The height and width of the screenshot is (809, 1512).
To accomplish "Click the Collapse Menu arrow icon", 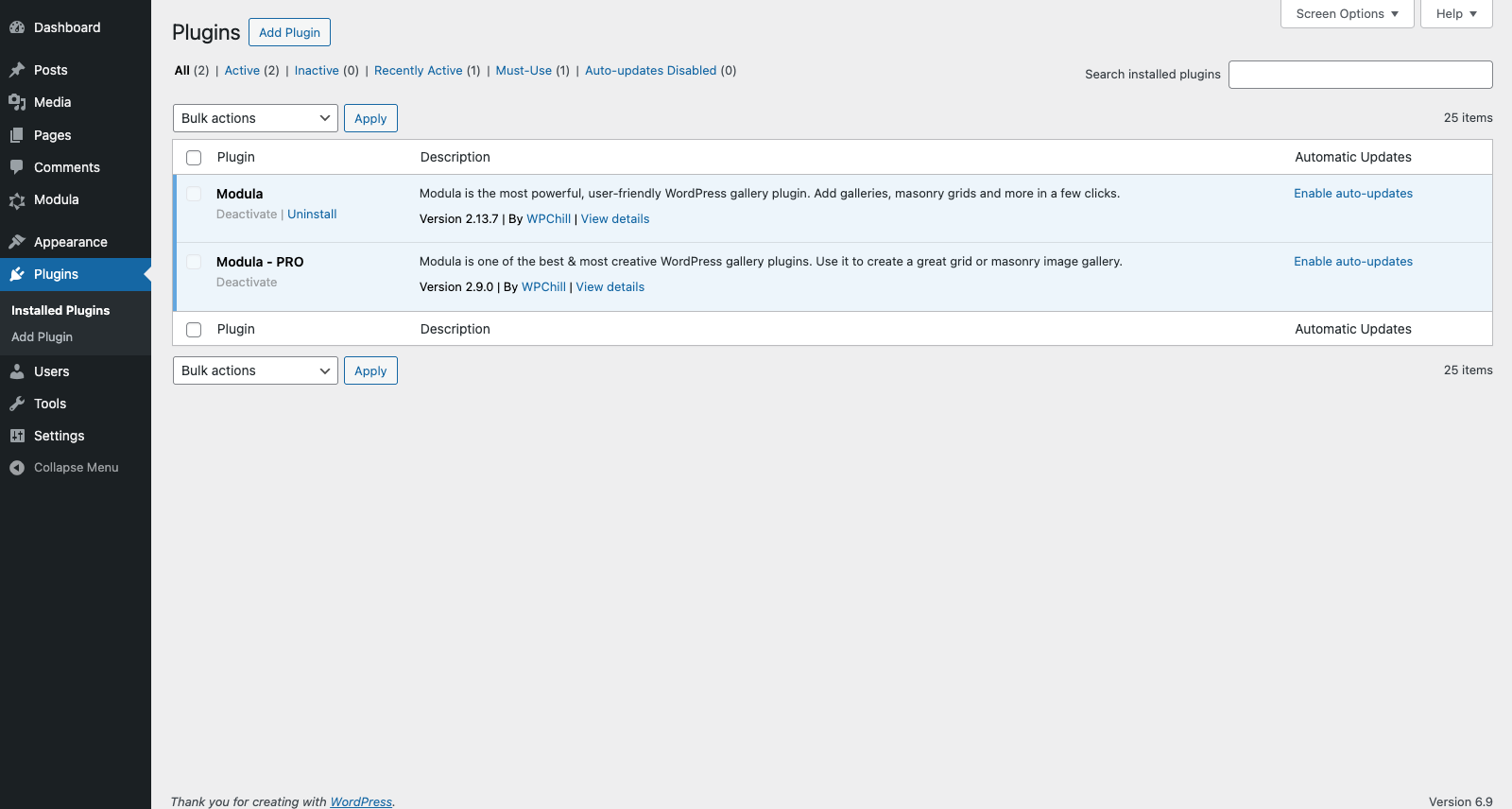I will [17, 468].
